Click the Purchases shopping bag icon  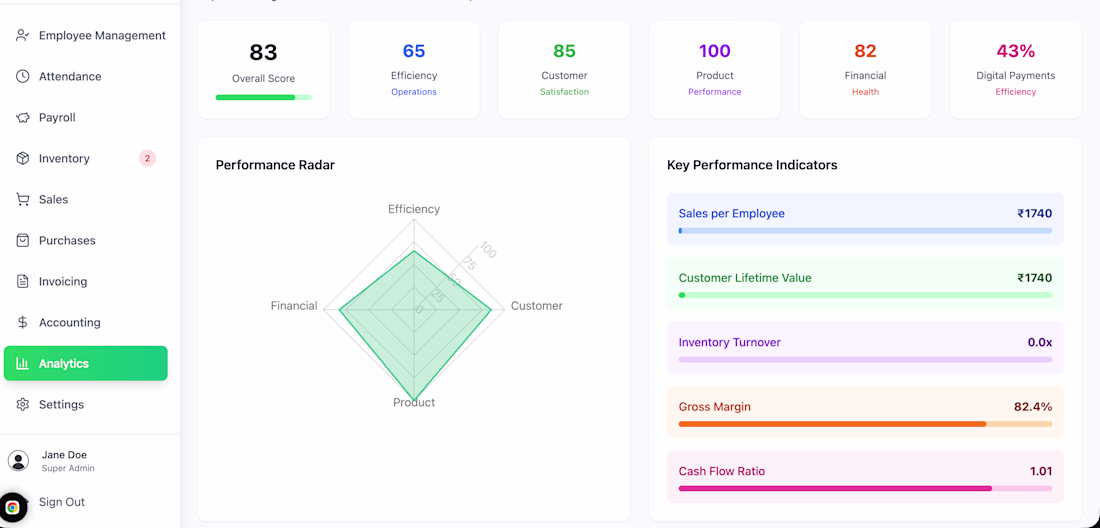coord(22,240)
